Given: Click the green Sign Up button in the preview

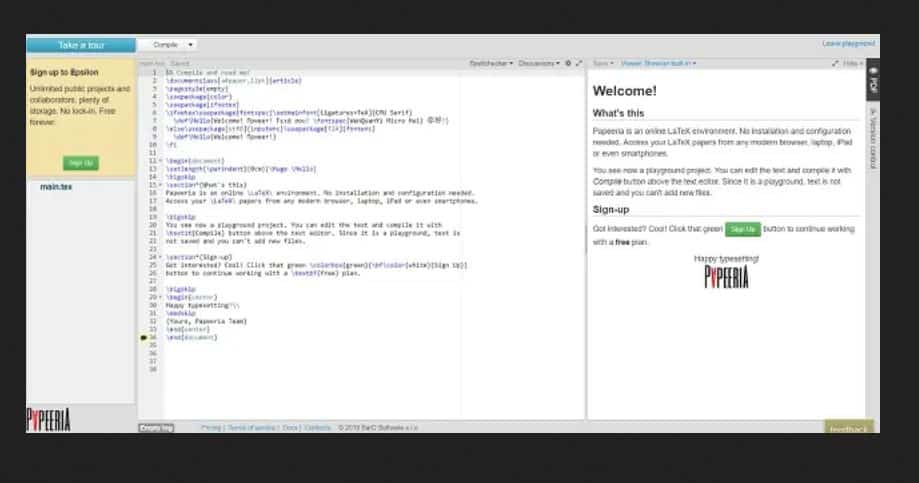Looking at the screenshot, I should (x=743, y=229).
